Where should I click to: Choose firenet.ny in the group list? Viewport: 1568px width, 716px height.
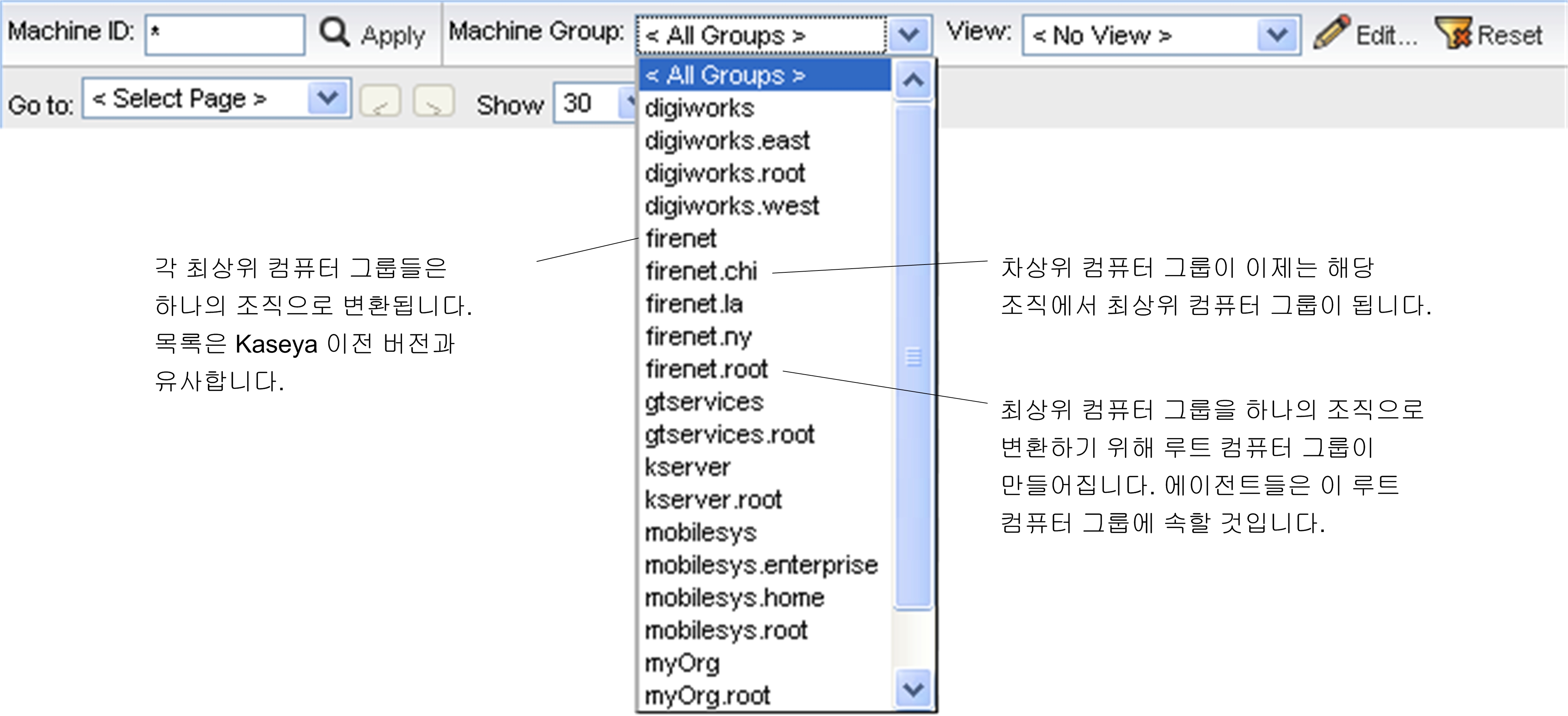coord(765,337)
